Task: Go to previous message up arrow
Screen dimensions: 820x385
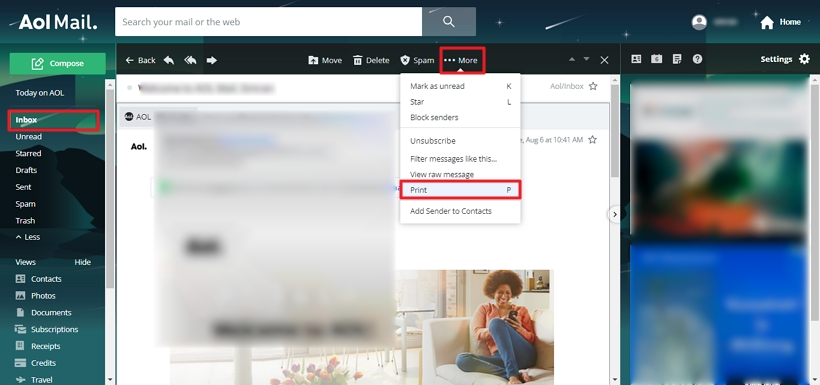Action: pos(572,60)
